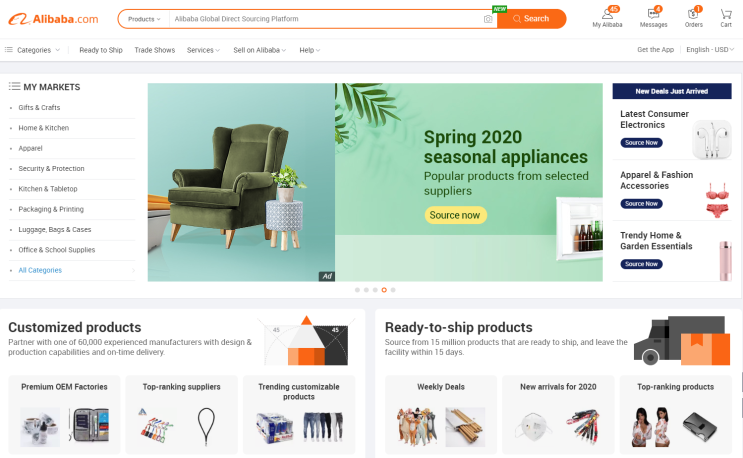Open the Messages icon

point(653,13)
